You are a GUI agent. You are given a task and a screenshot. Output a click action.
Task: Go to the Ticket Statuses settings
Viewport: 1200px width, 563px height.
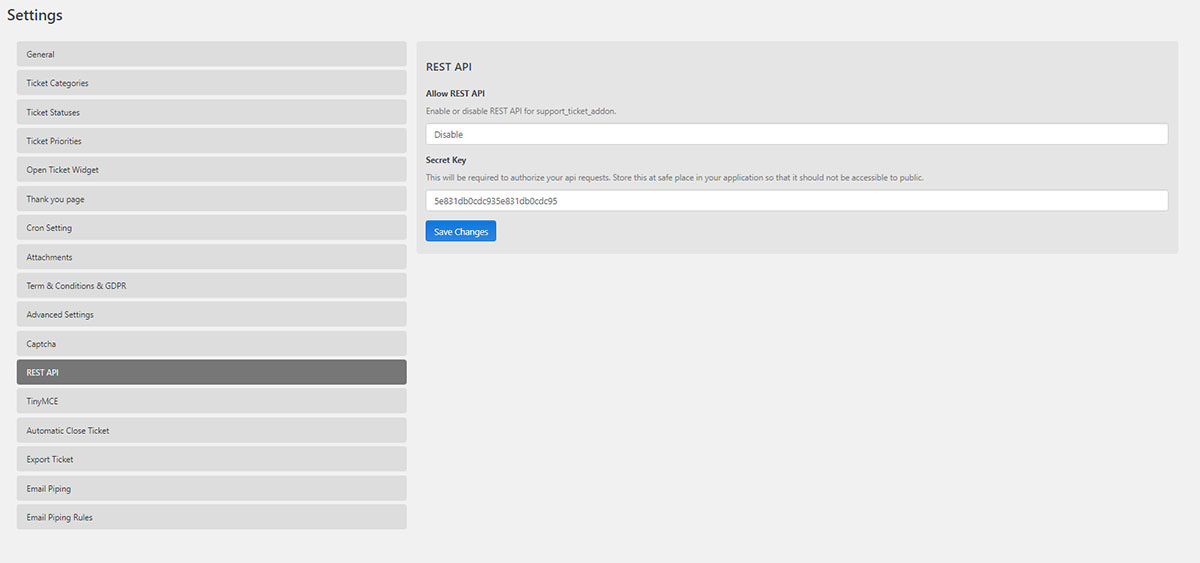211,112
